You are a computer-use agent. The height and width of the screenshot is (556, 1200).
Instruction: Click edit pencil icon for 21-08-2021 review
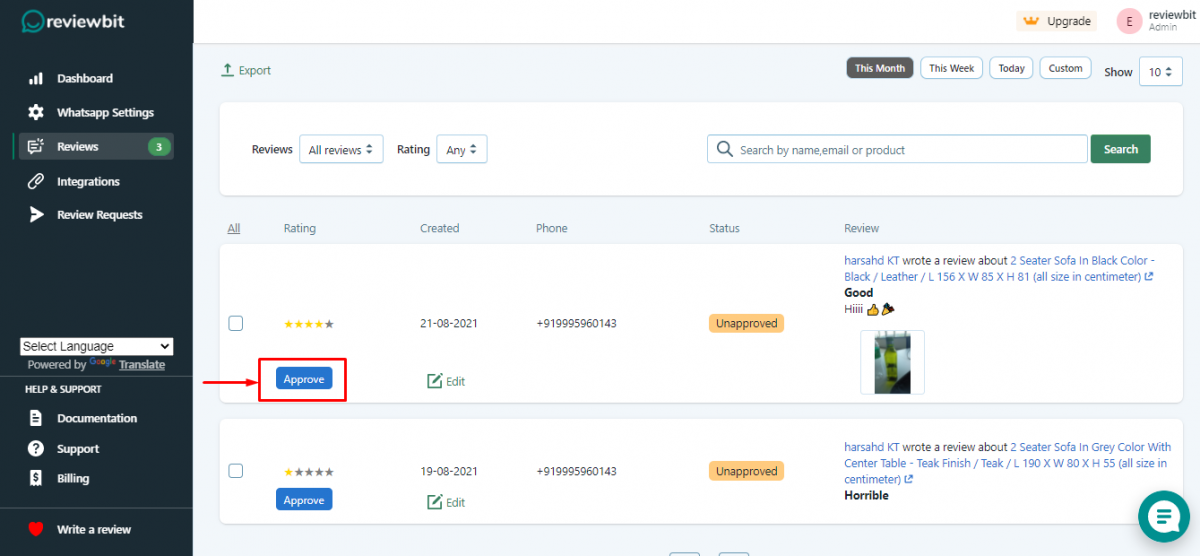(435, 381)
